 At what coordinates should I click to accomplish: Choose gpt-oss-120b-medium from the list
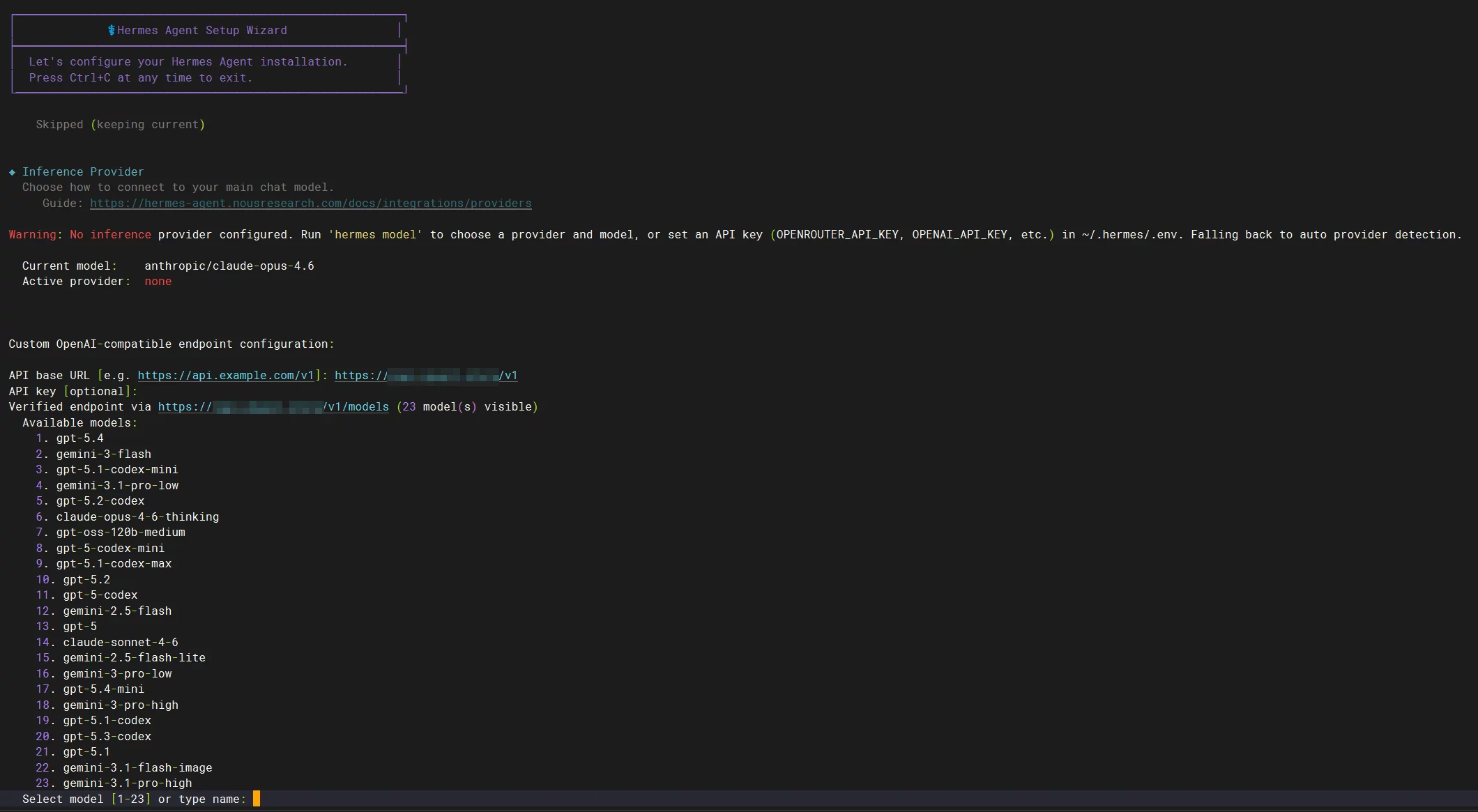click(x=121, y=533)
